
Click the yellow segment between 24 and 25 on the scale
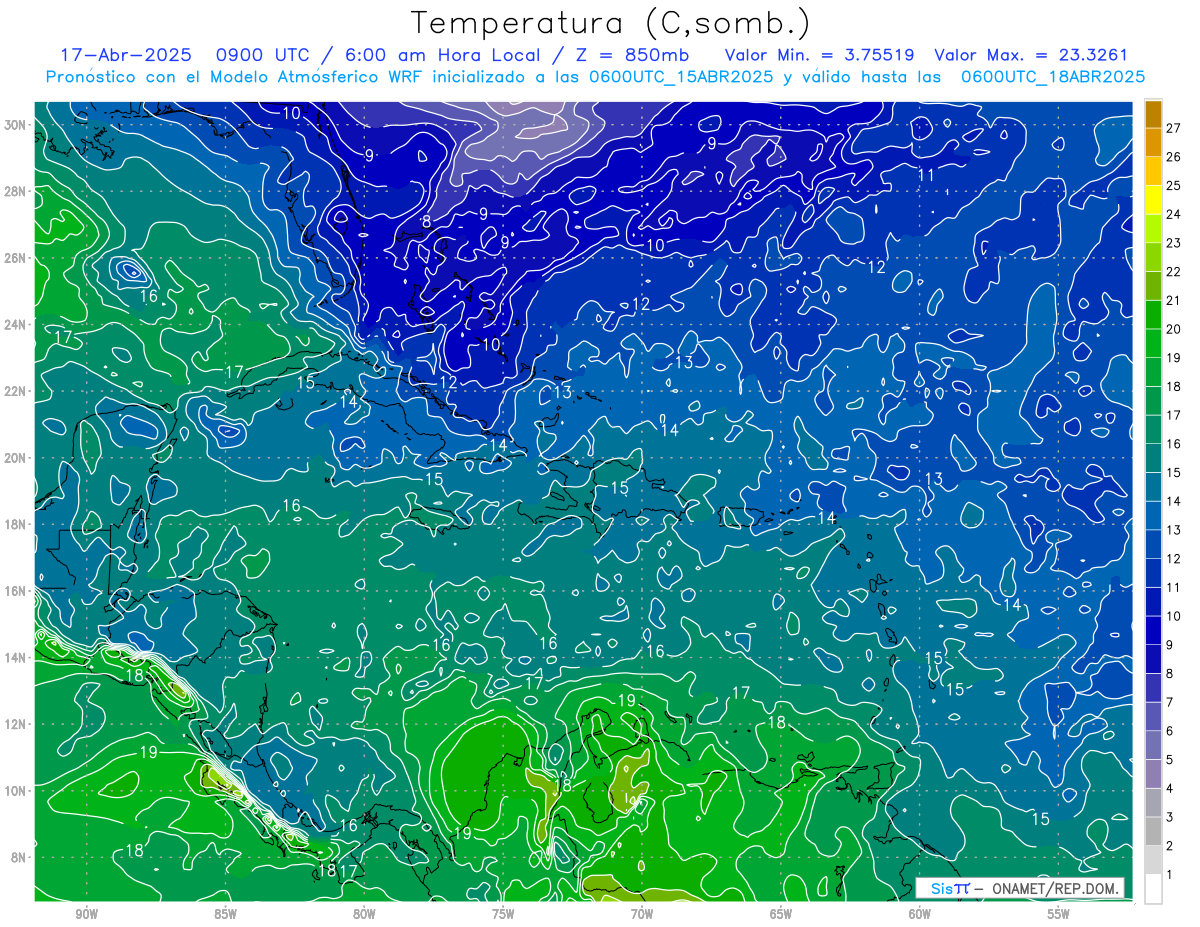pyautogui.click(x=1153, y=200)
